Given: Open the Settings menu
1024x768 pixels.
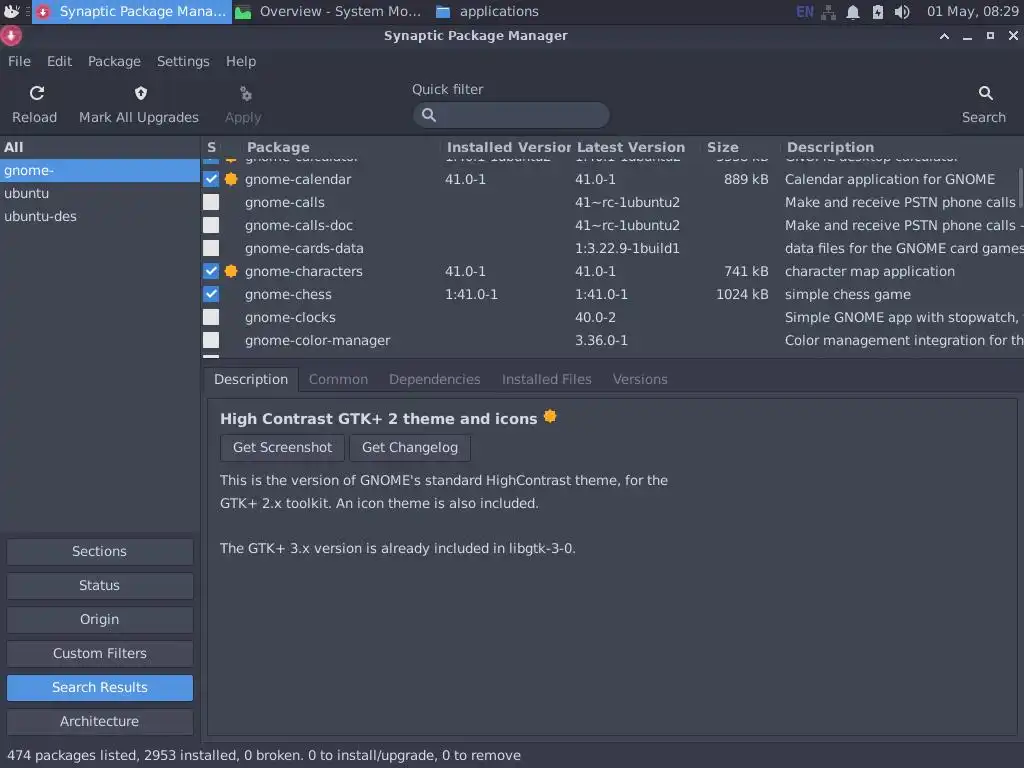Looking at the screenshot, I should pyautogui.click(x=183, y=61).
